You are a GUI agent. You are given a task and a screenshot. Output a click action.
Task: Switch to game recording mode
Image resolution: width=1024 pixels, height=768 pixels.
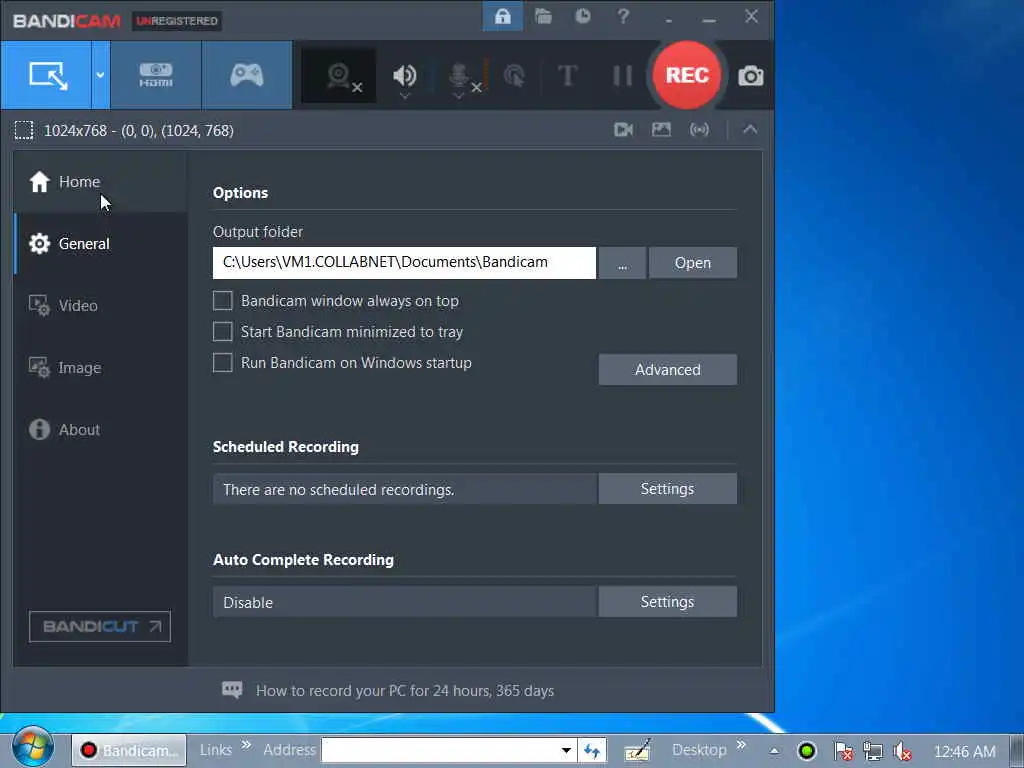[247, 75]
